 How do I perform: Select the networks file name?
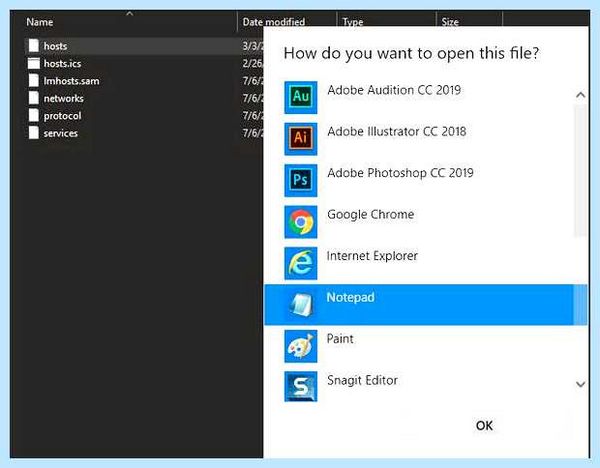[64, 98]
